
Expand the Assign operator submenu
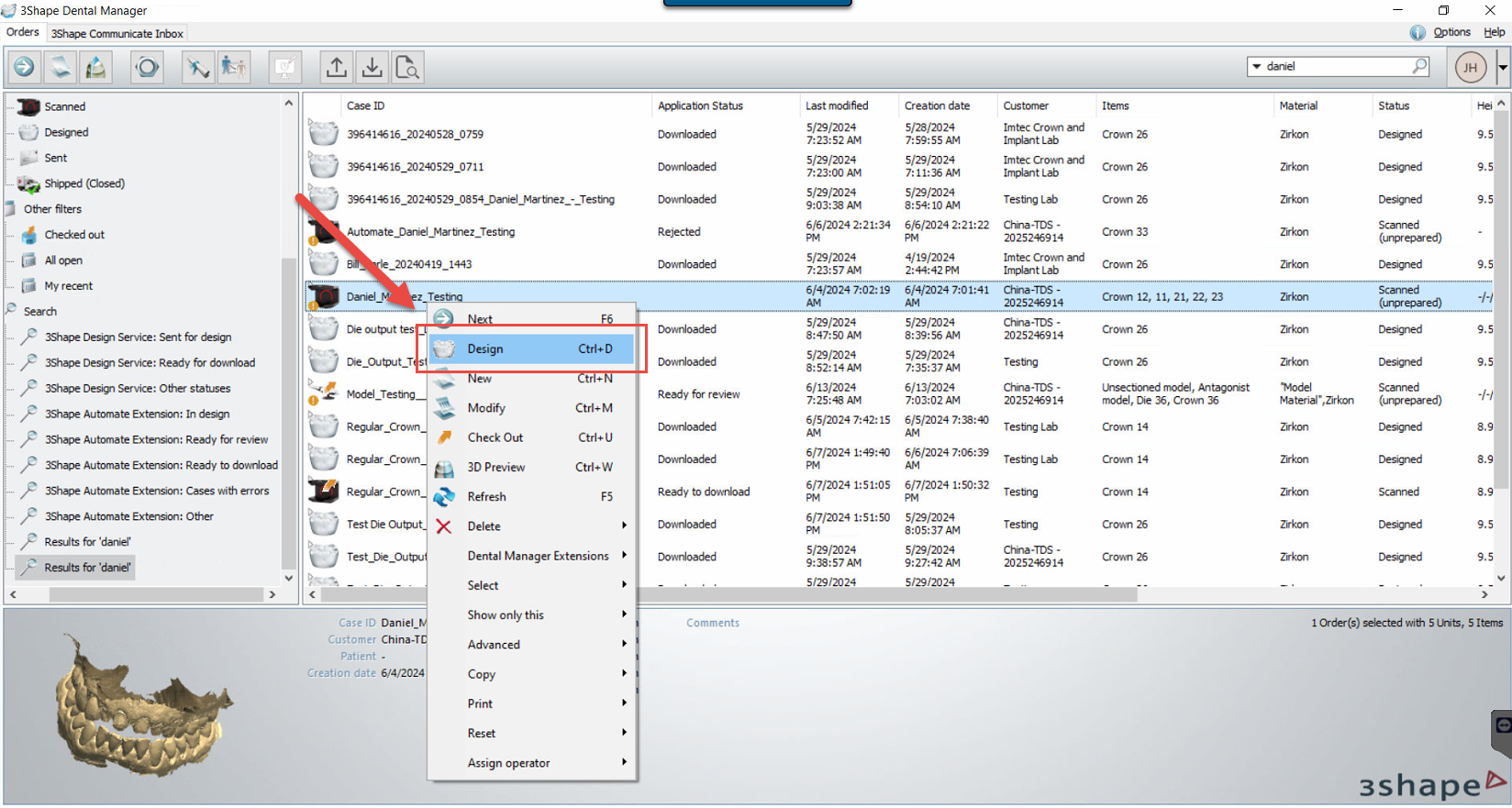click(x=532, y=763)
